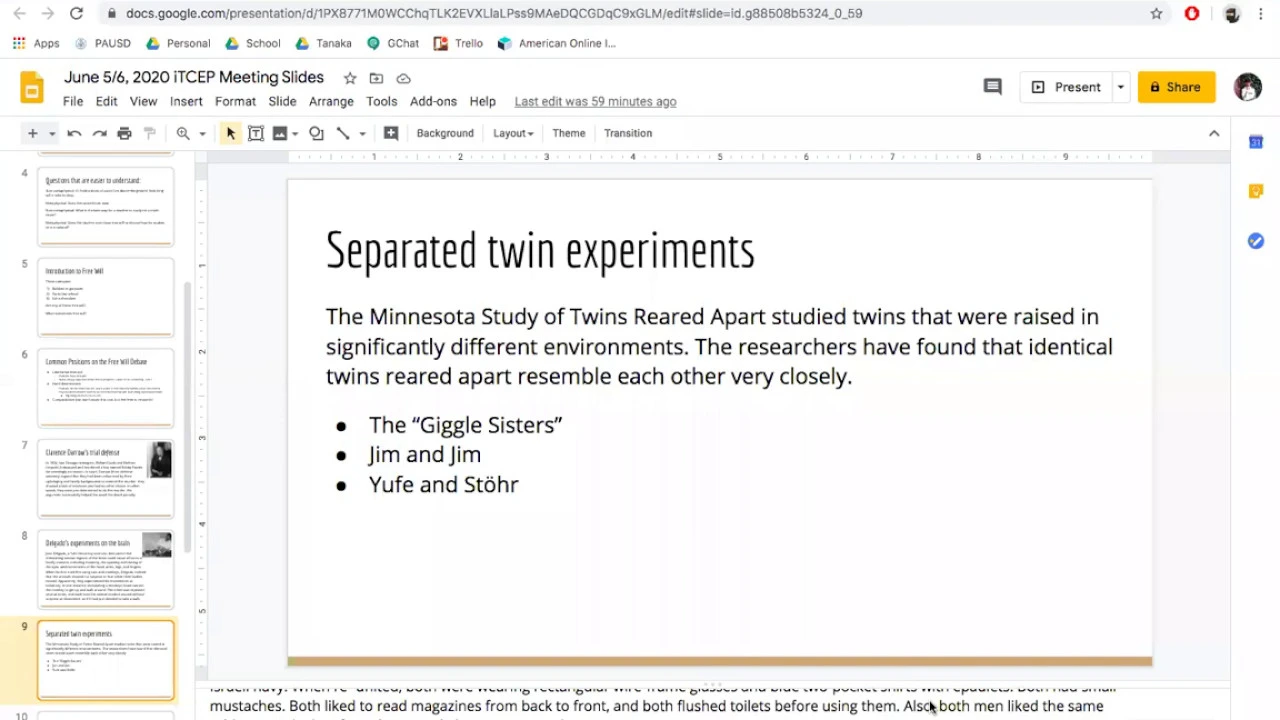Star the presentation title
1280x720 pixels.
click(x=350, y=78)
